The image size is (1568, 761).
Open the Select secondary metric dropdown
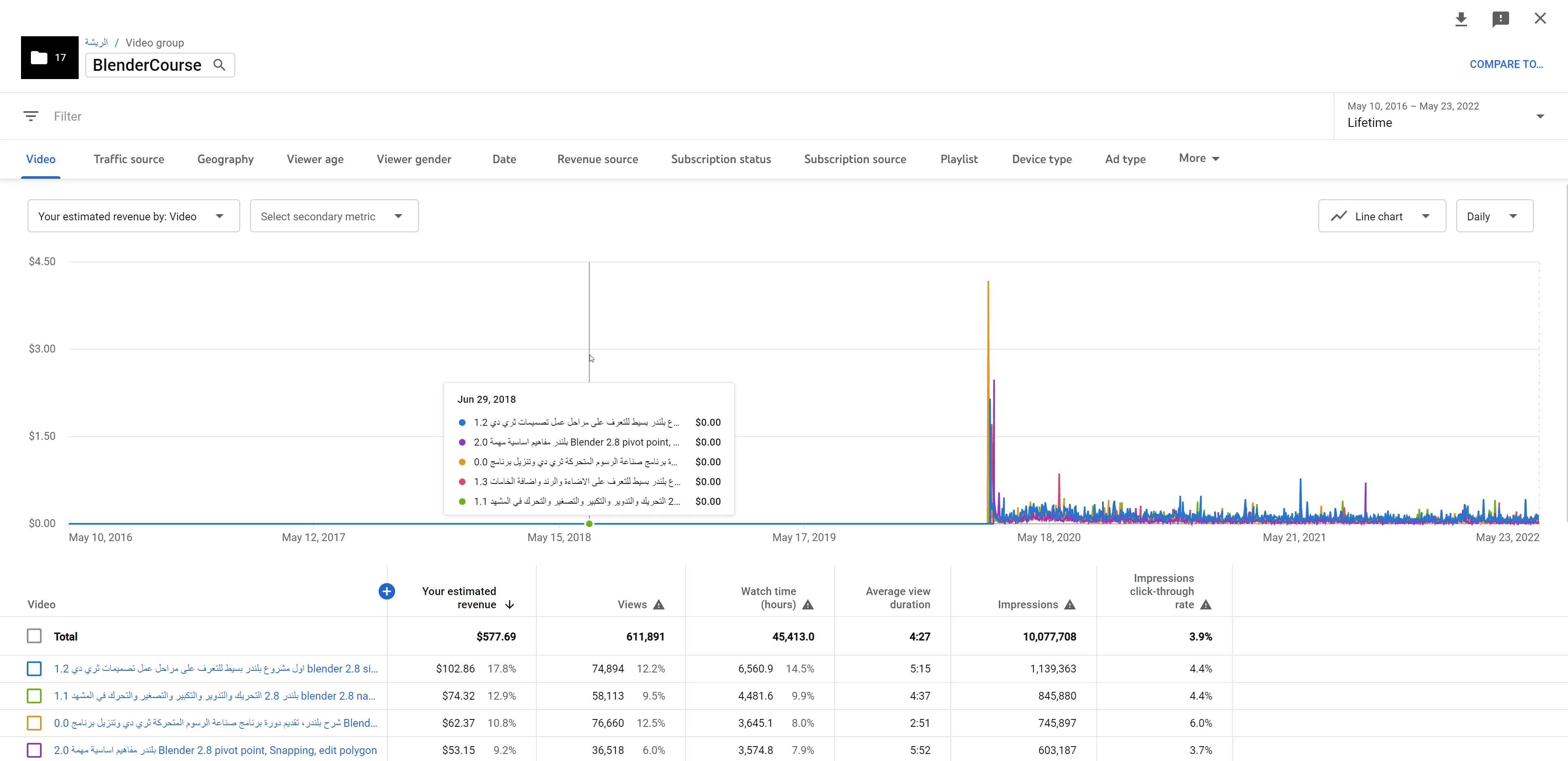334,216
